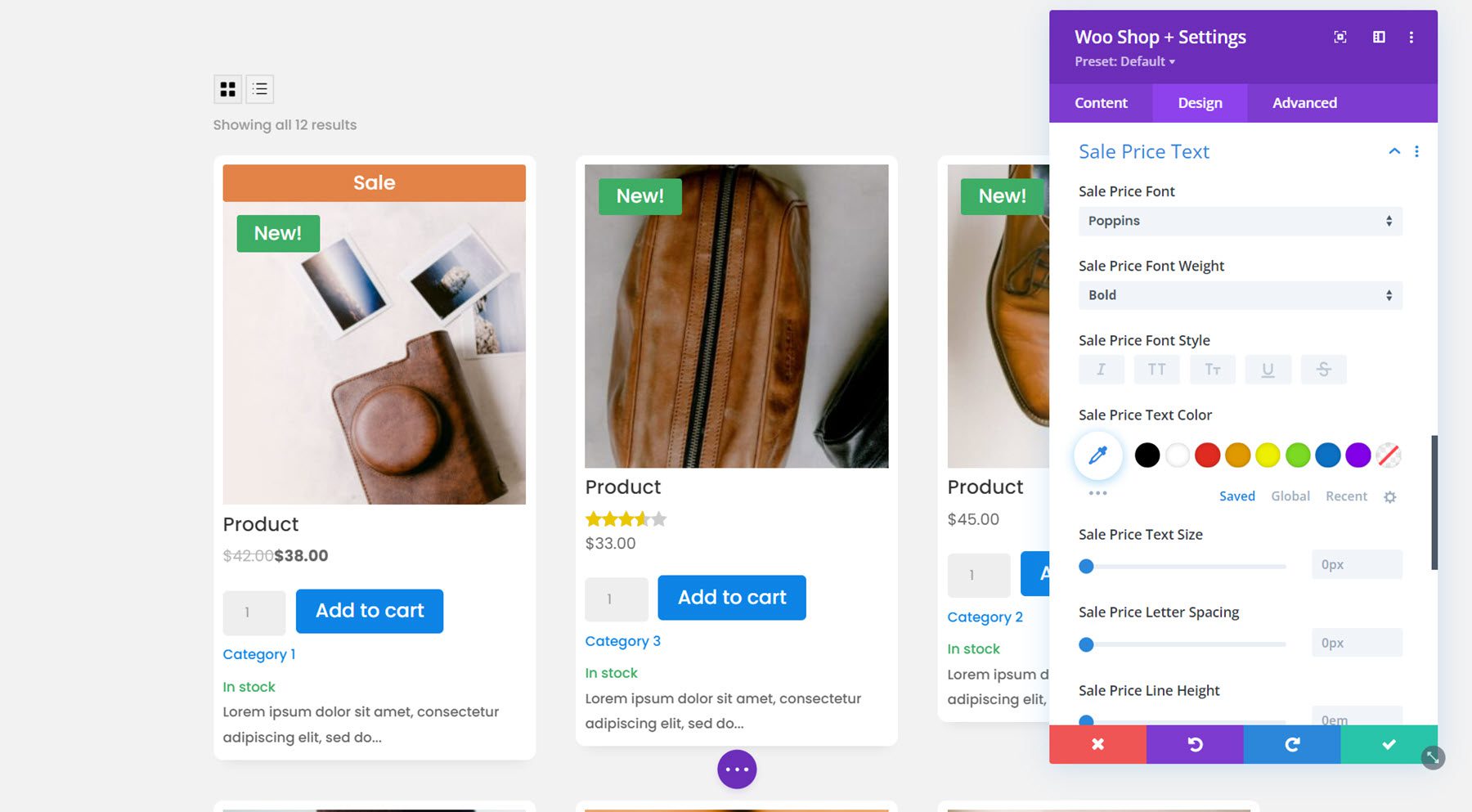Open the Sale Price Font dropdown showing Poppins
The height and width of the screenshot is (812, 1472).
(1239, 221)
